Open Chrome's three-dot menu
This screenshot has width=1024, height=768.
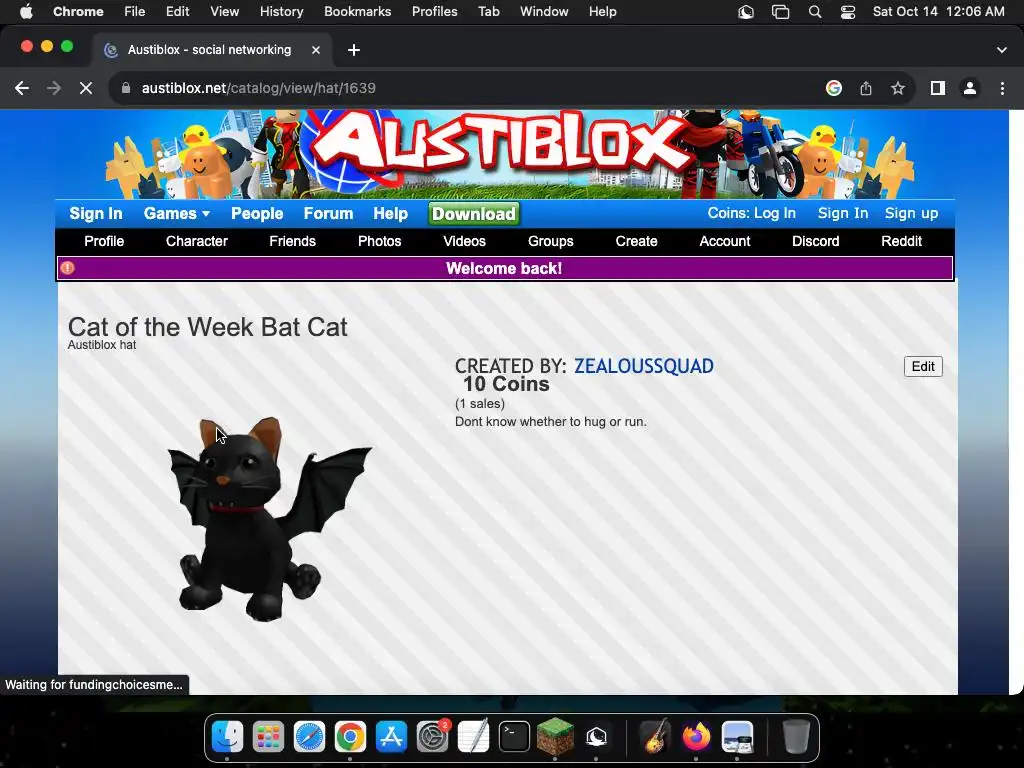point(1002,88)
